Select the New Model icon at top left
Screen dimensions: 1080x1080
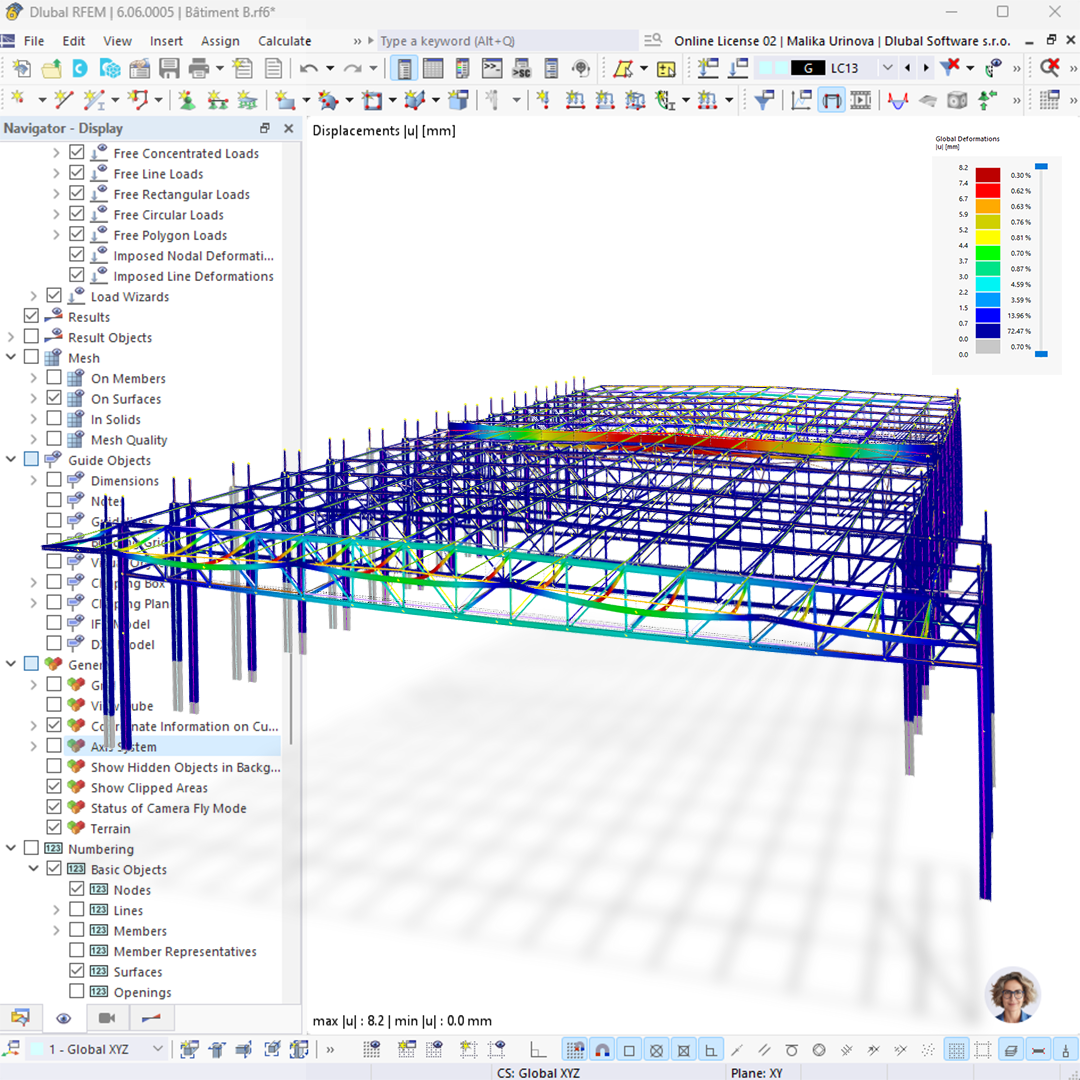click(x=22, y=68)
